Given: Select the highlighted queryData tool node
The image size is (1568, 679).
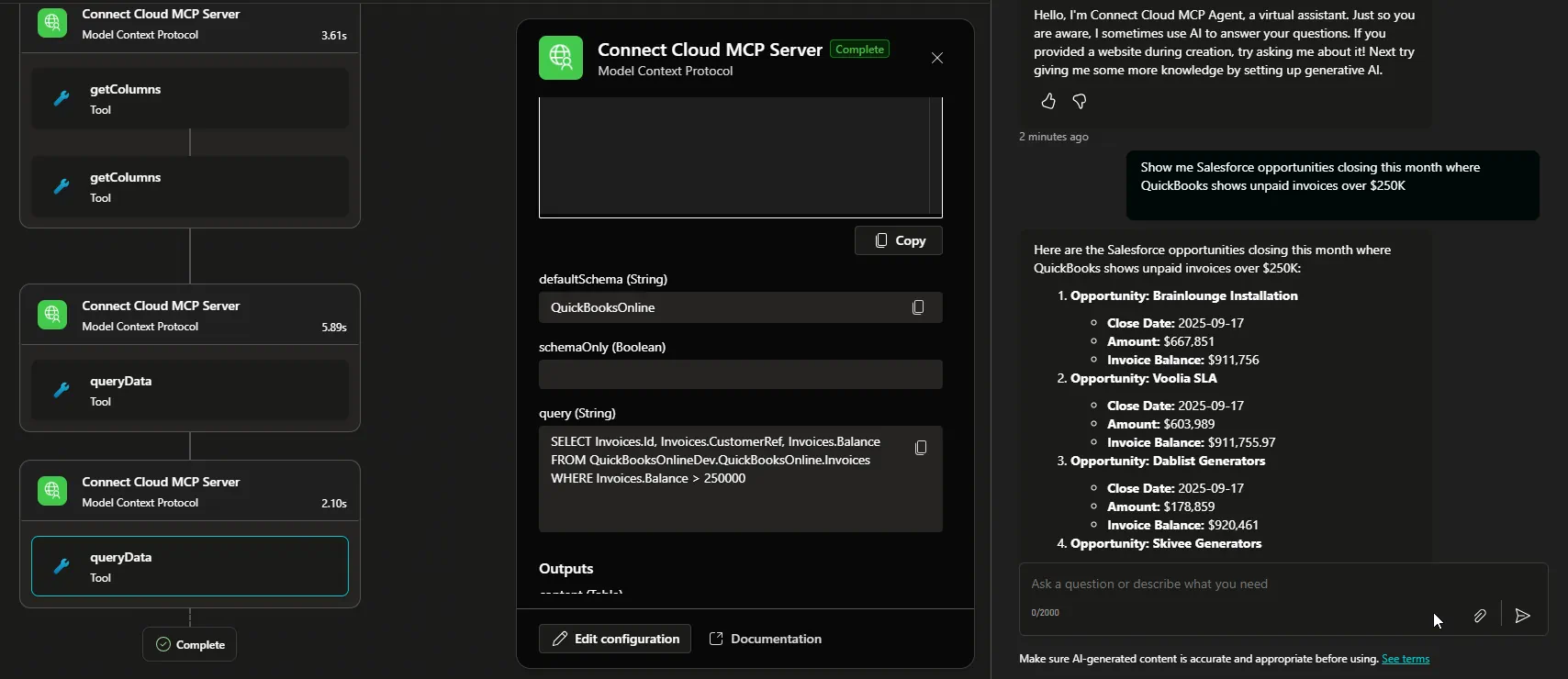Looking at the screenshot, I should (190, 566).
